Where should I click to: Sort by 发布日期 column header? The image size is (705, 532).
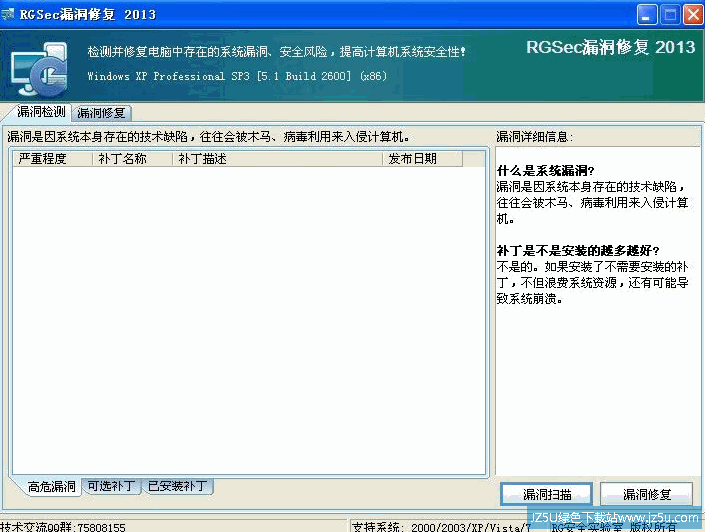[x=422, y=159]
